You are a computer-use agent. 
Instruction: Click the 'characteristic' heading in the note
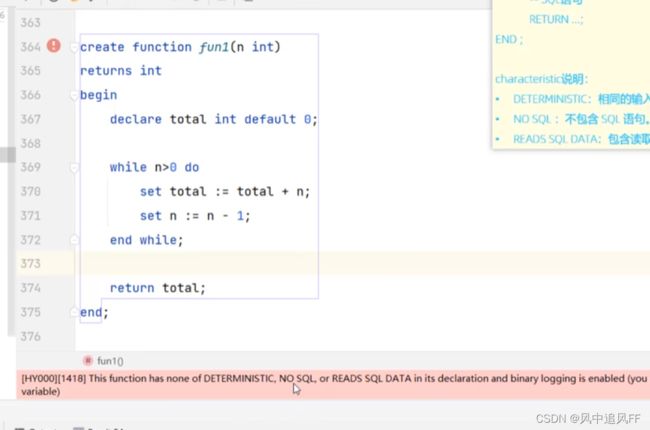click(x=541, y=79)
